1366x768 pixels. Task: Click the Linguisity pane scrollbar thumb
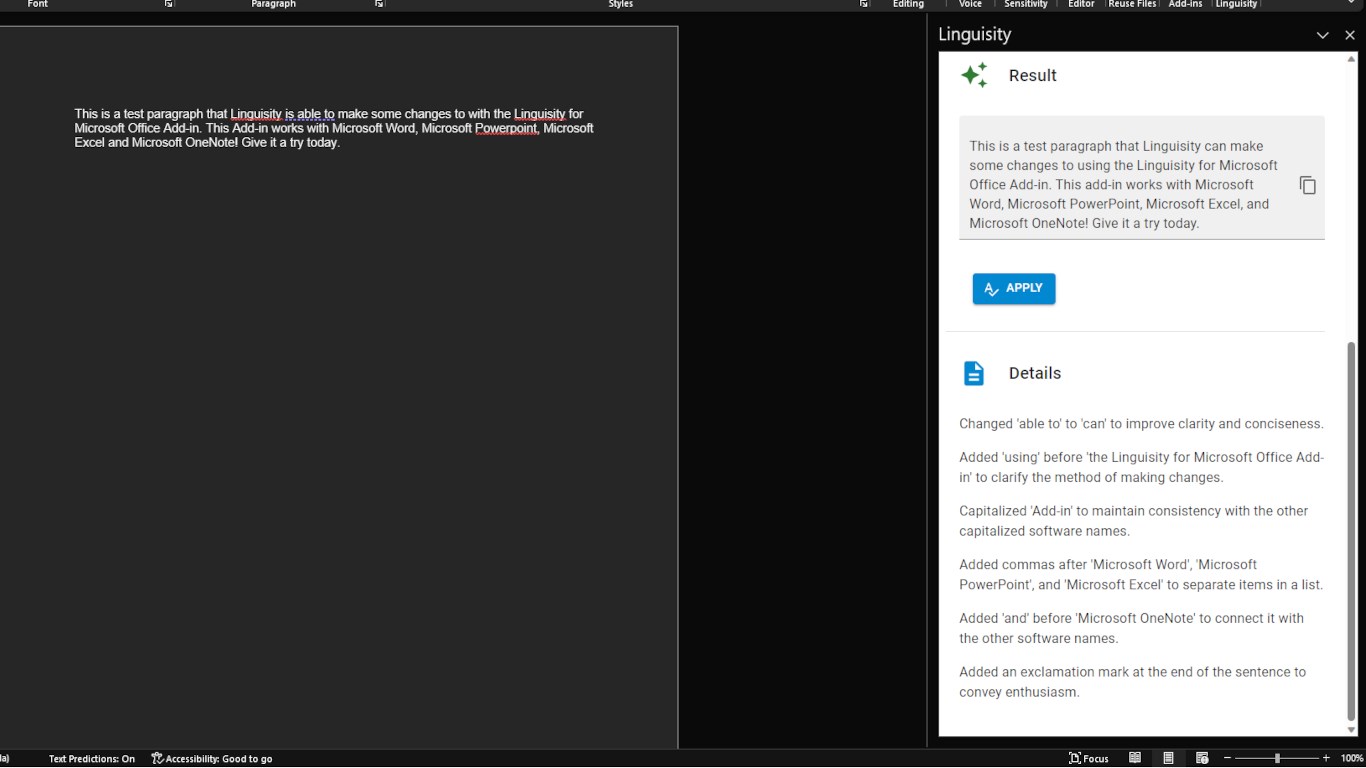1352,531
